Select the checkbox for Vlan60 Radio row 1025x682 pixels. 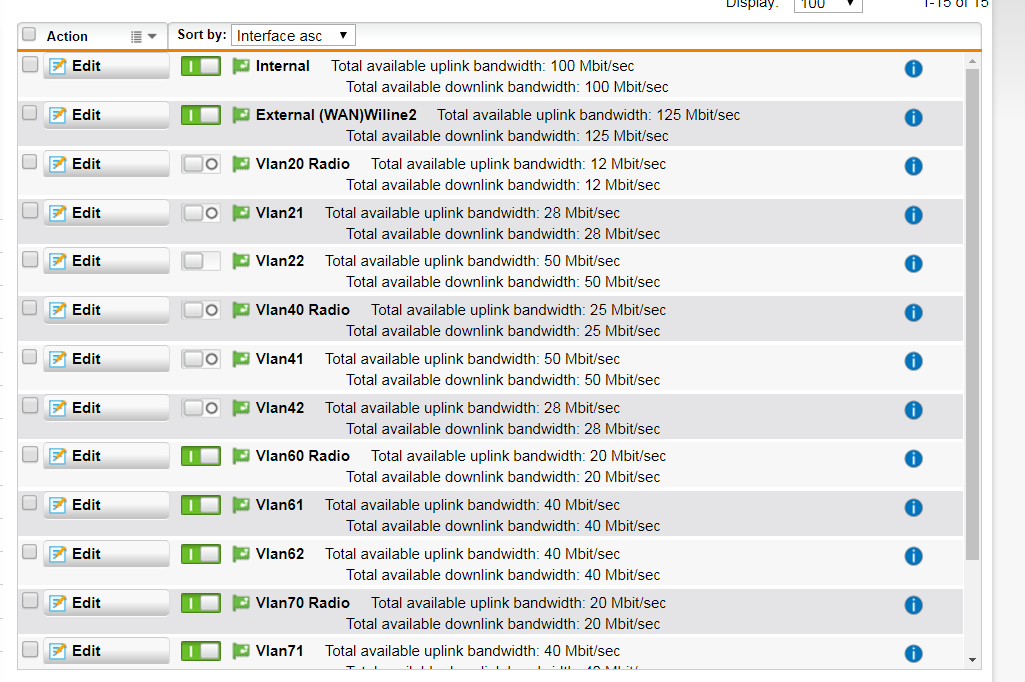point(29,454)
